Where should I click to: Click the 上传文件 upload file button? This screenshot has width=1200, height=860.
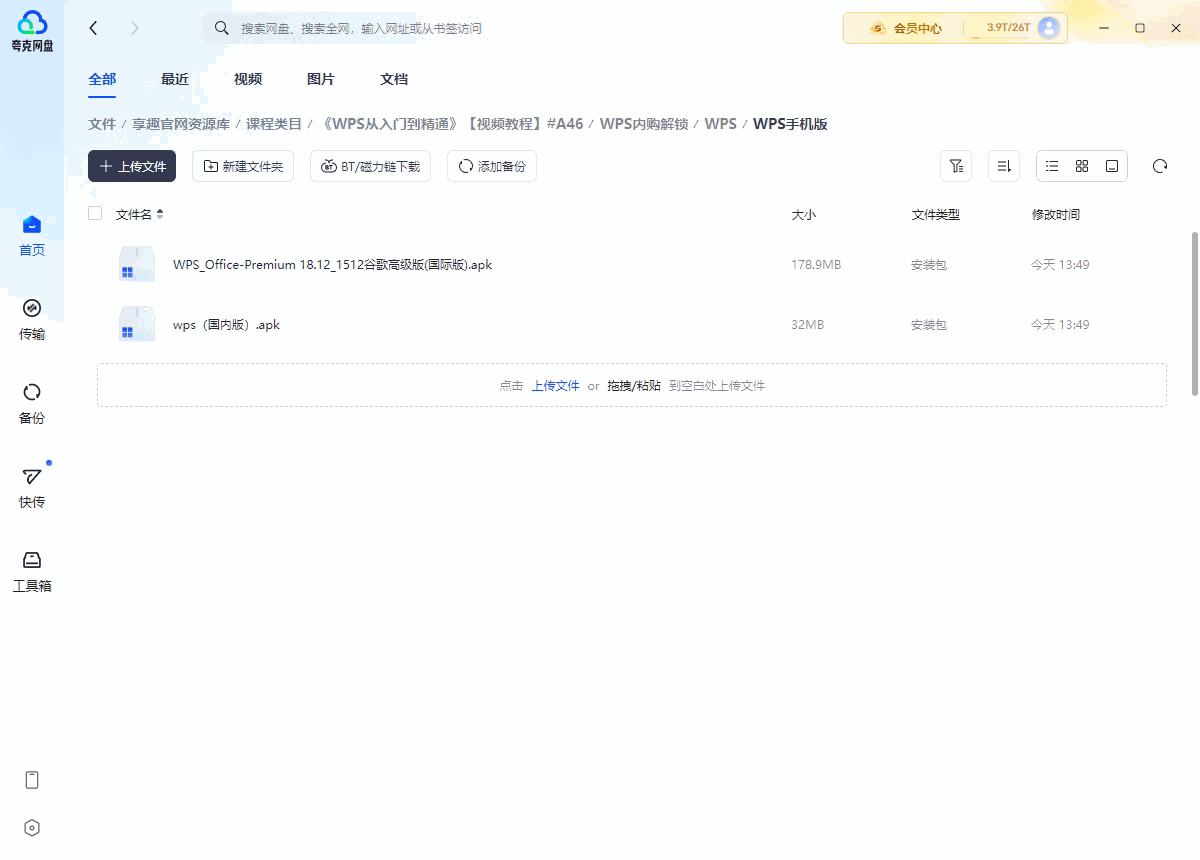point(131,166)
